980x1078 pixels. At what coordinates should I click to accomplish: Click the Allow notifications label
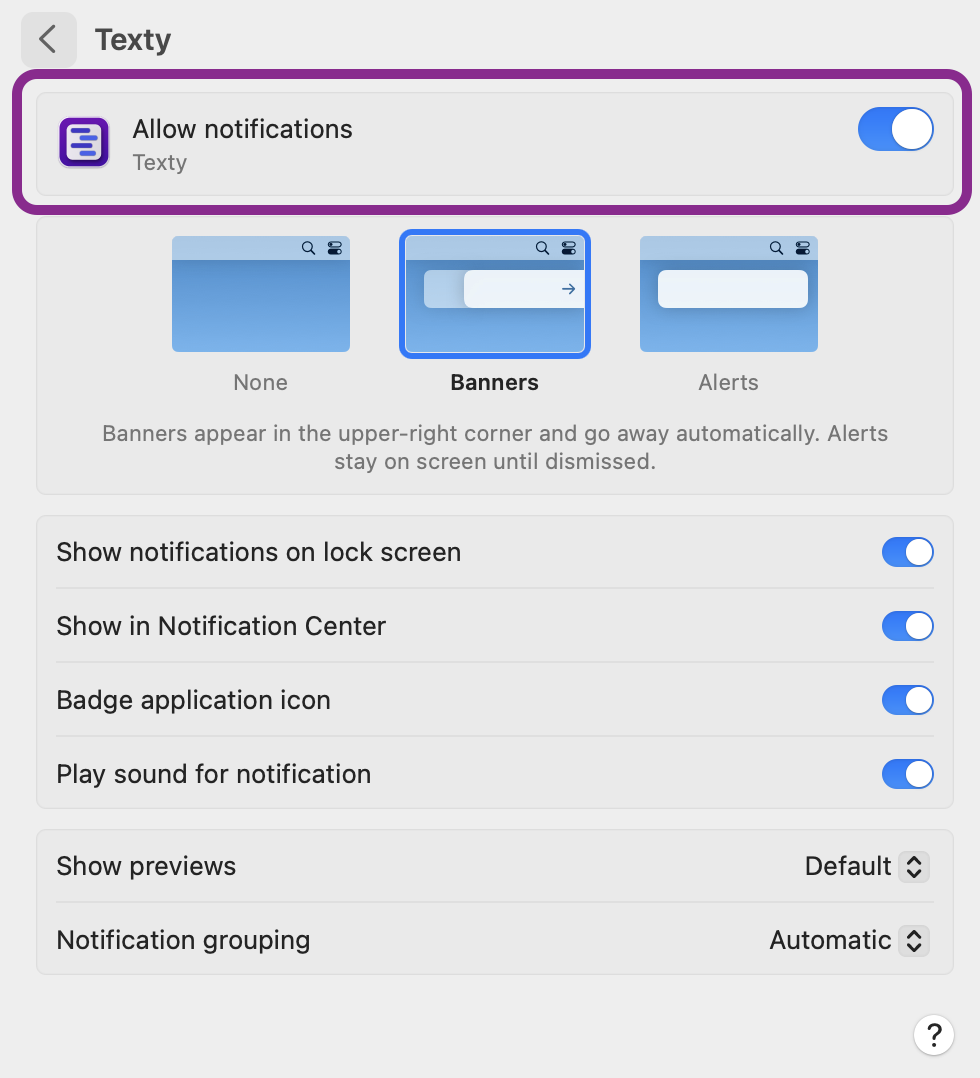coord(242,129)
